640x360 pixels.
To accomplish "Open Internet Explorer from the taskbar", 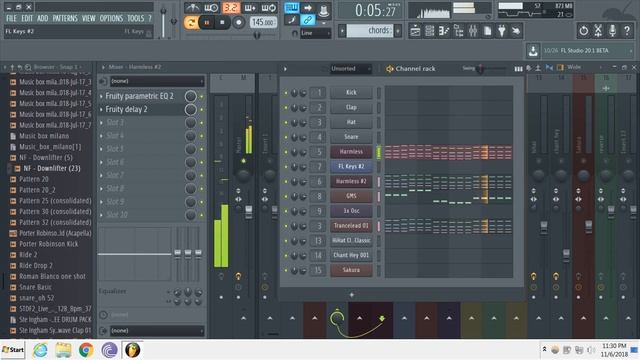I will click(x=40, y=350).
